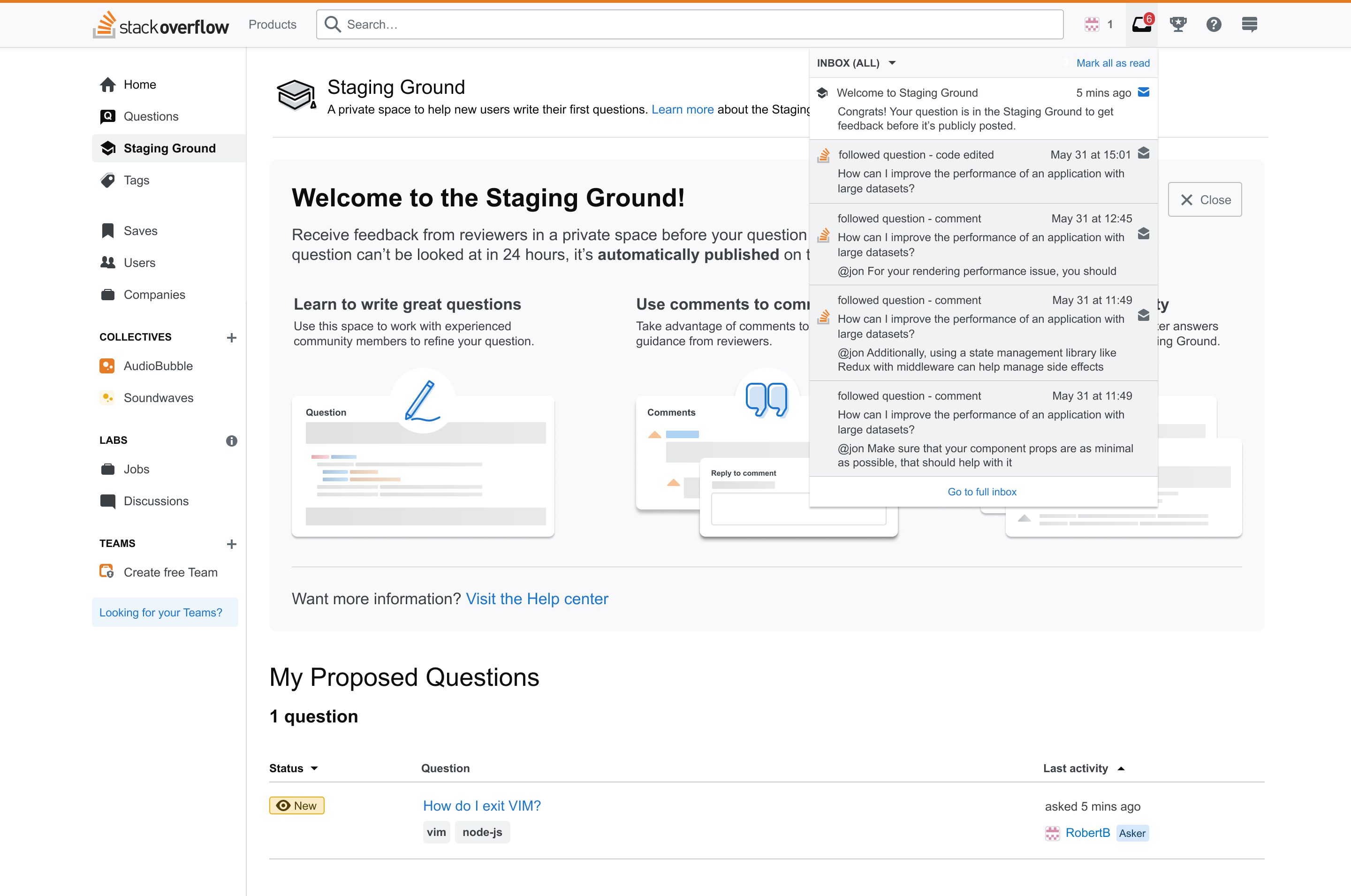
Task: Open the component props comment notification
Action: click(983, 429)
